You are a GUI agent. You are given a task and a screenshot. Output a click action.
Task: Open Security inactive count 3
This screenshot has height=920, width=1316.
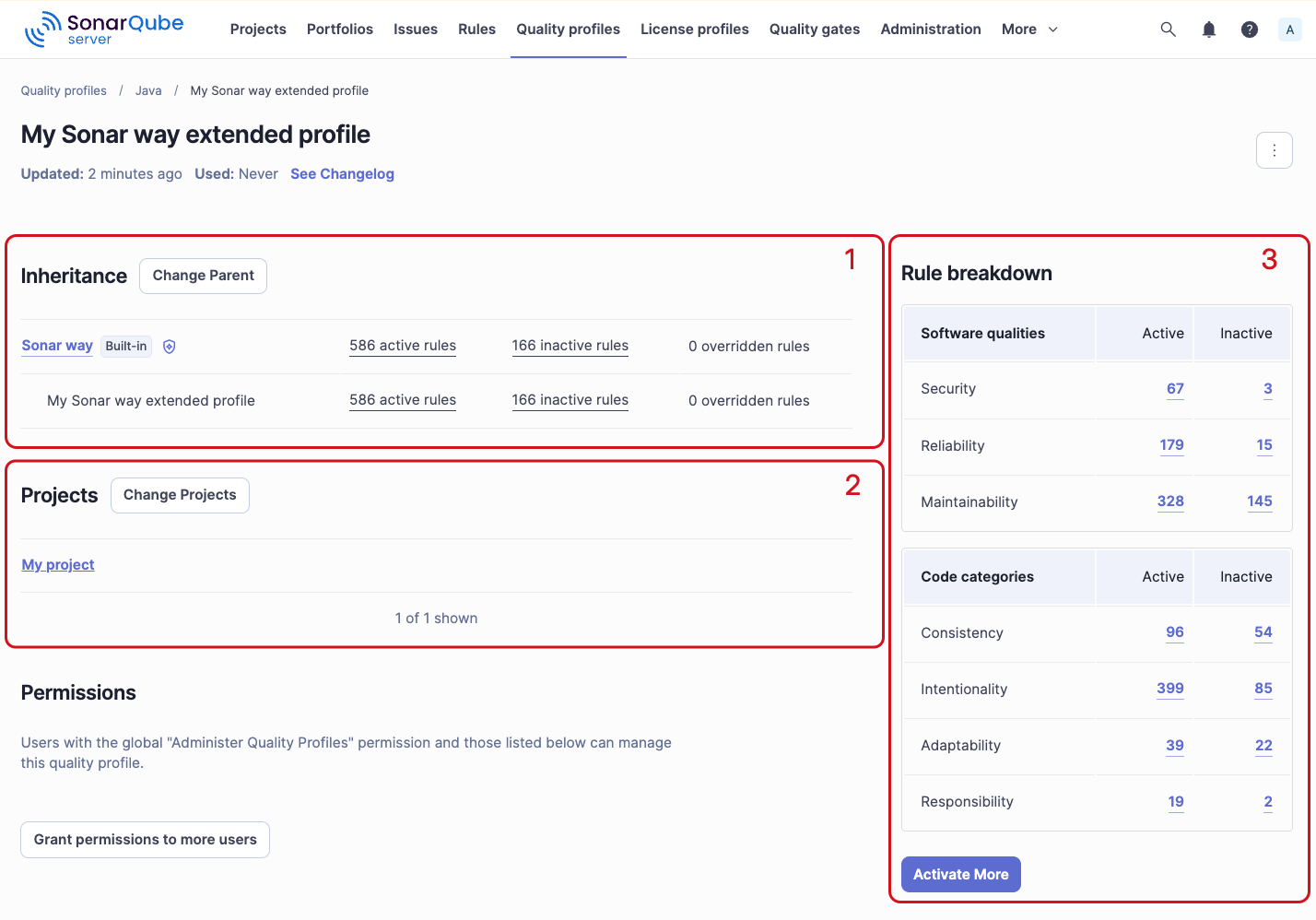pyautogui.click(x=1268, y=389)
